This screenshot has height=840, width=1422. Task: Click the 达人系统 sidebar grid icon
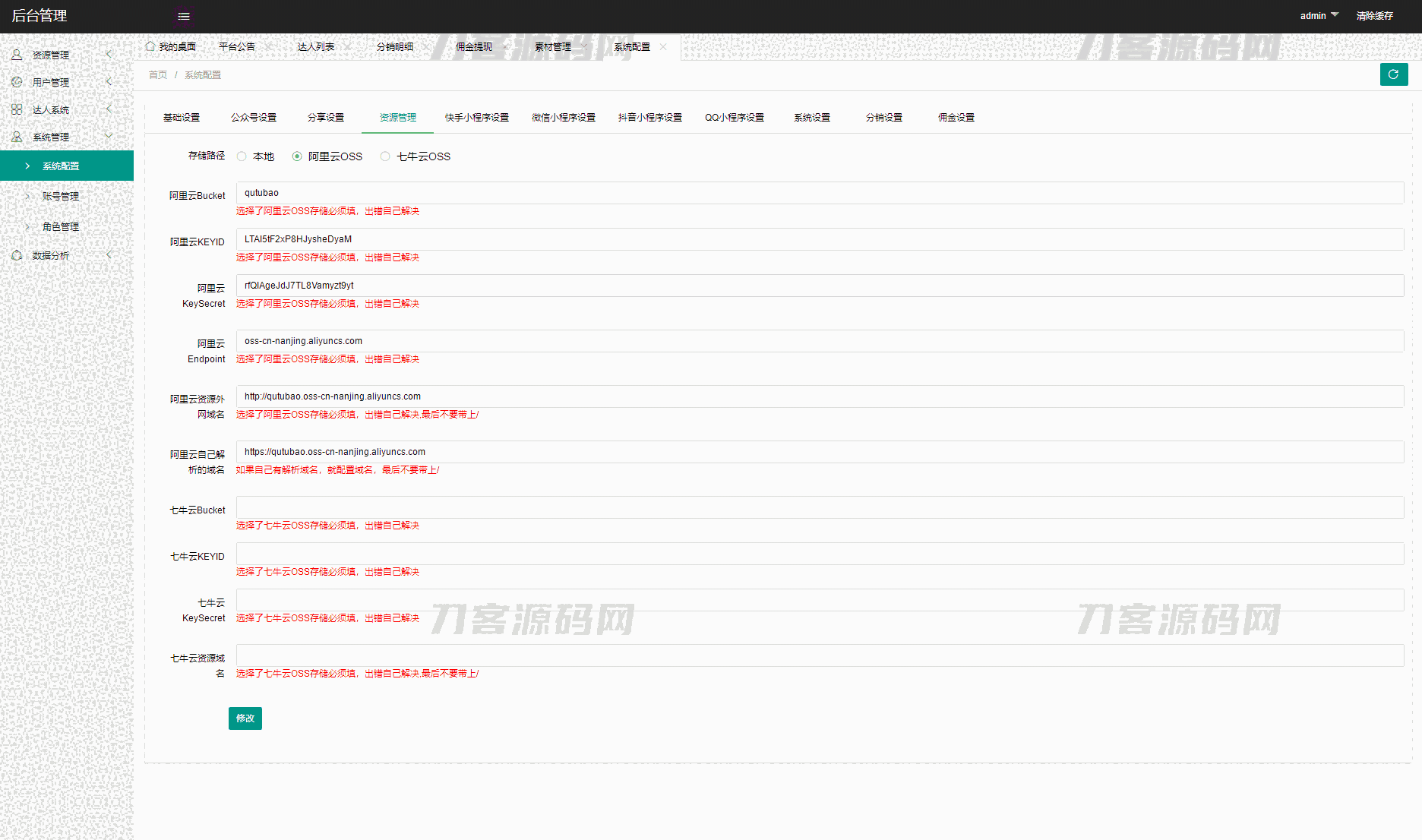17,109
